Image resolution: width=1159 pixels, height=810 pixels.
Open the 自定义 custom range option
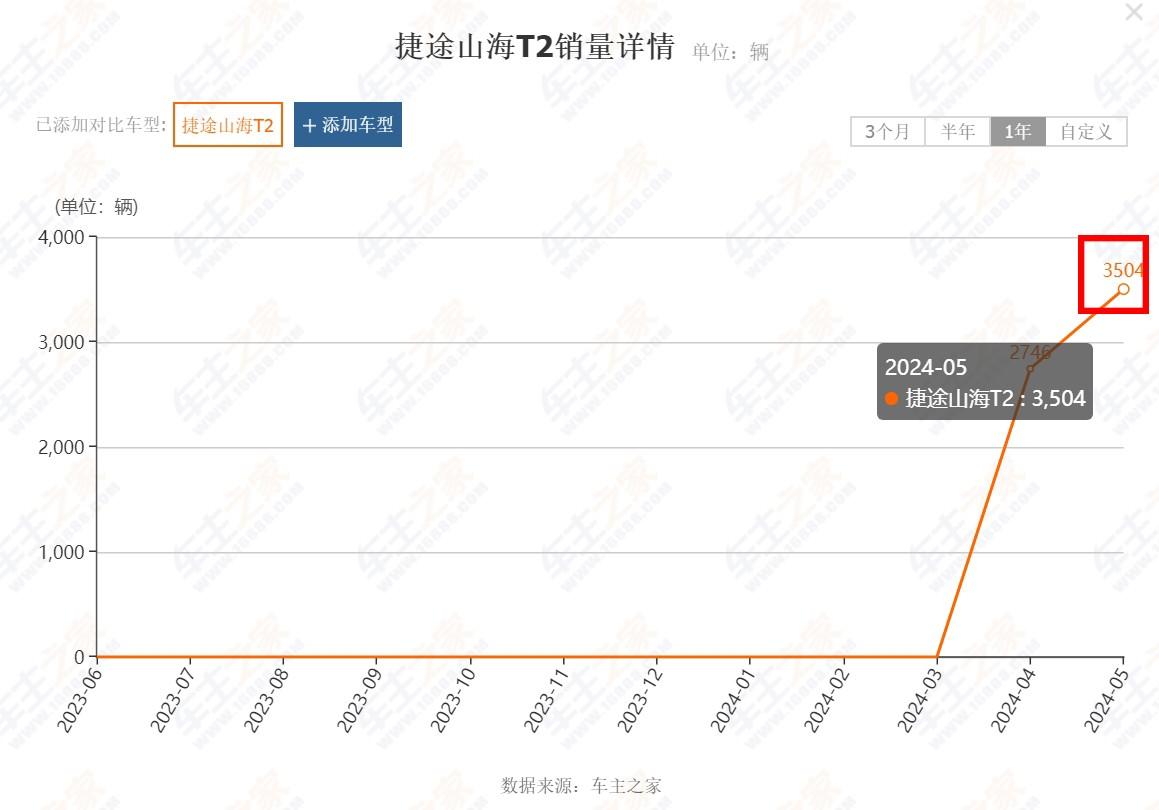pos(1086,132)
